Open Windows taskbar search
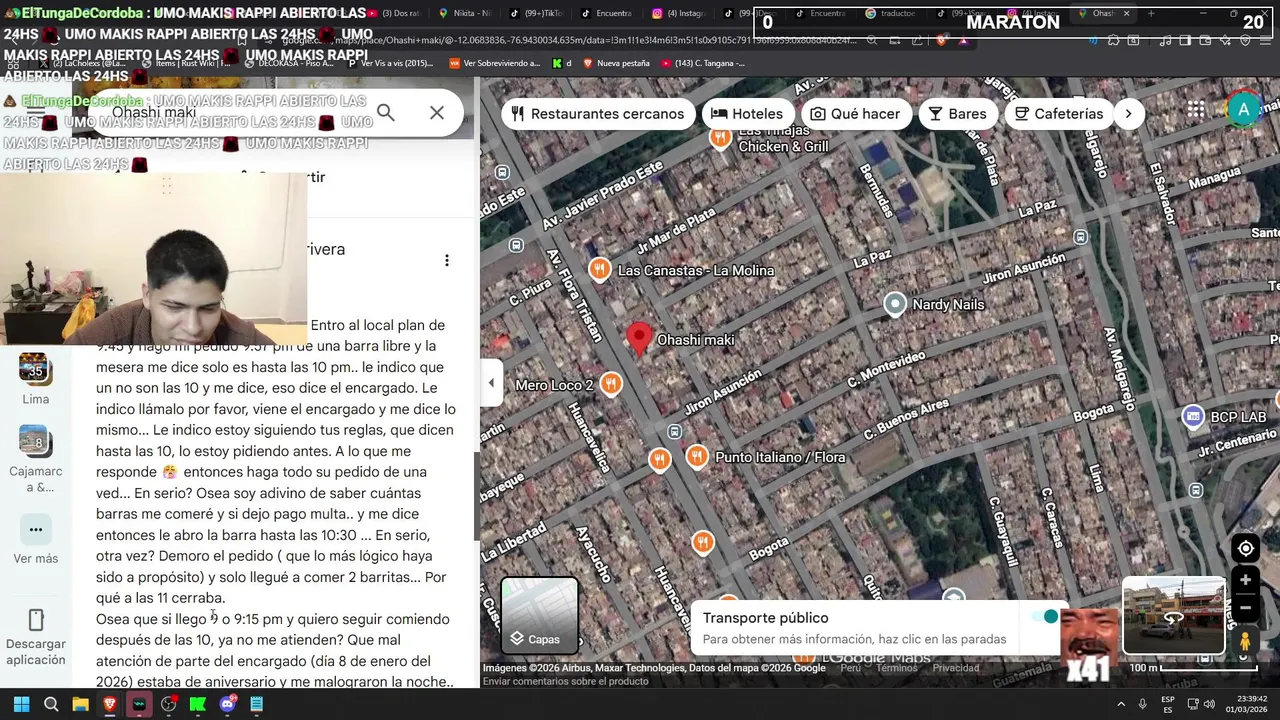 pos(51,704)
